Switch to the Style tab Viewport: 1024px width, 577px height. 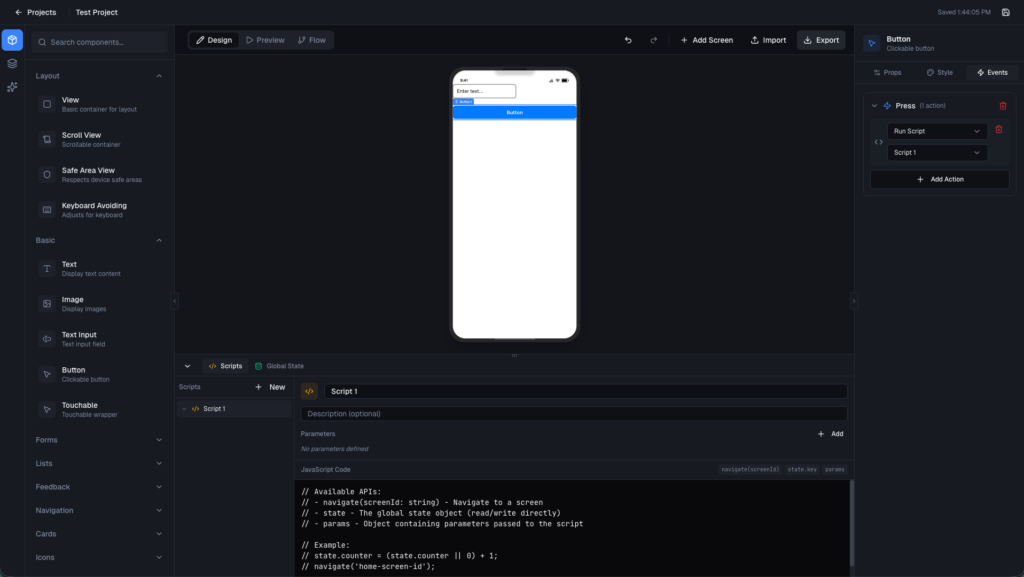[x=939, y=73]
